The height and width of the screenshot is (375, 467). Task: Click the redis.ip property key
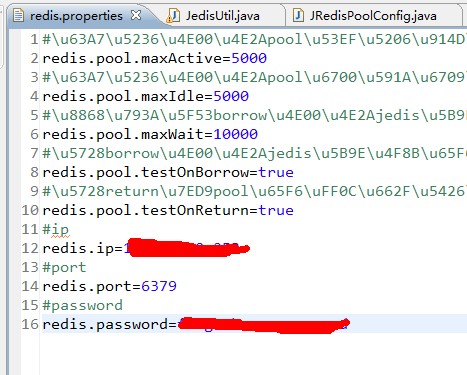[78, 248]
